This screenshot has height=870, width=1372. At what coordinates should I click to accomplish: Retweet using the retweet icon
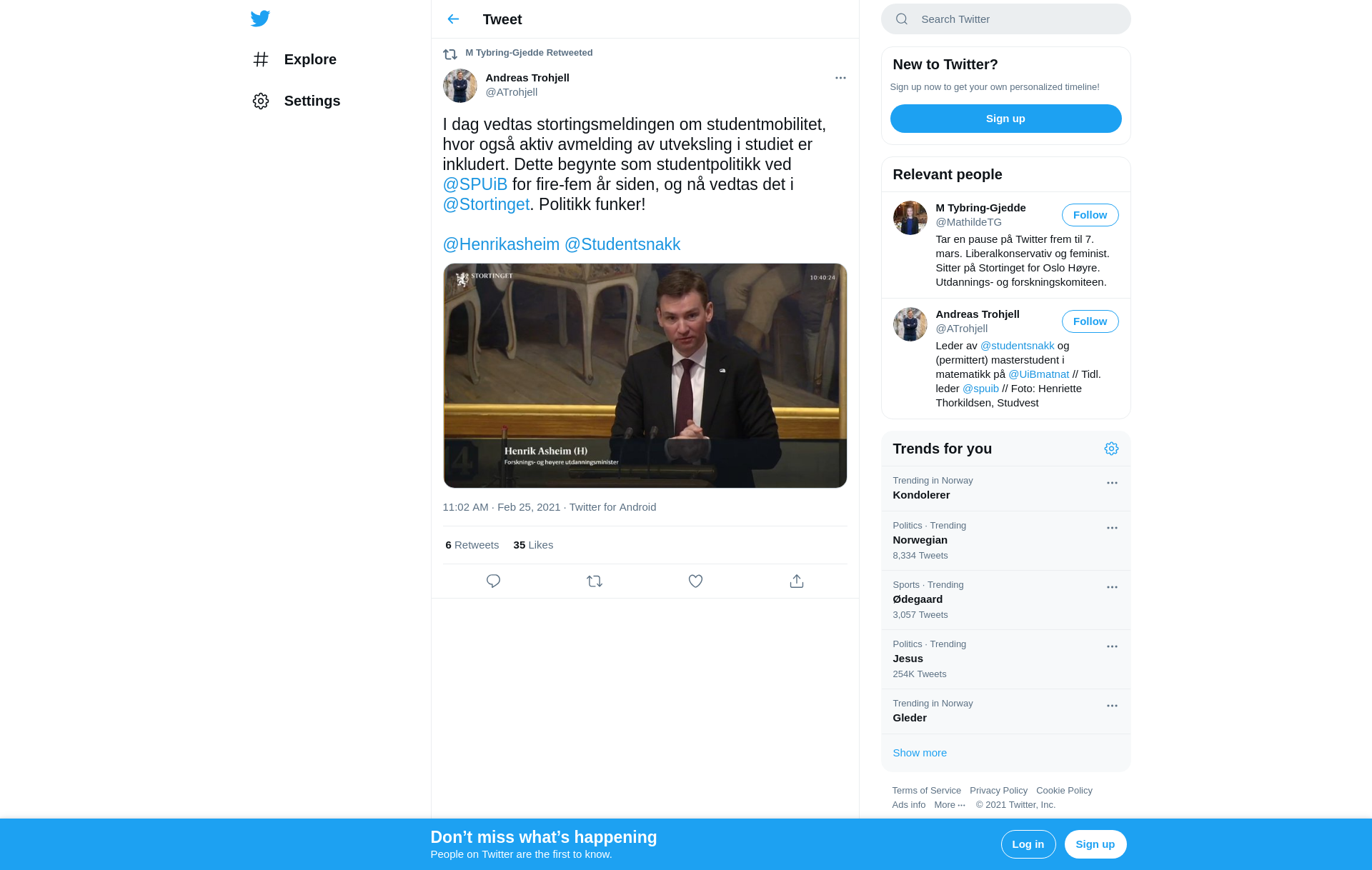pyautogui.click(x=595, y=581)
